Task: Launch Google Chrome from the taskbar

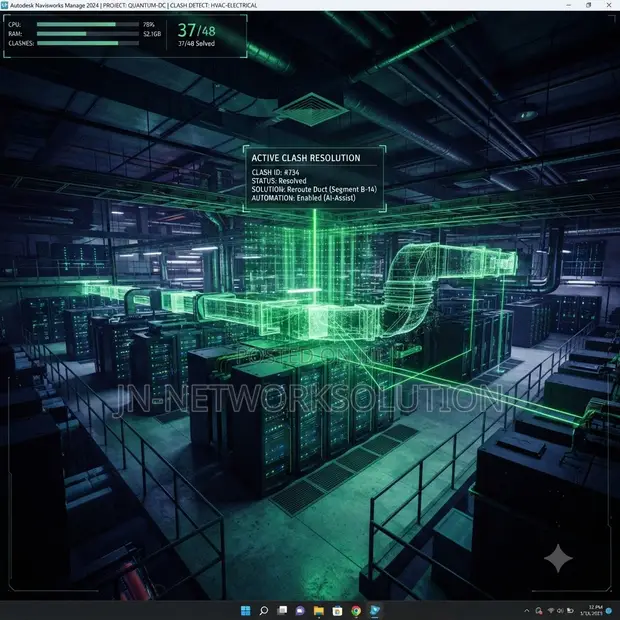Action: [x=356, y=611]
